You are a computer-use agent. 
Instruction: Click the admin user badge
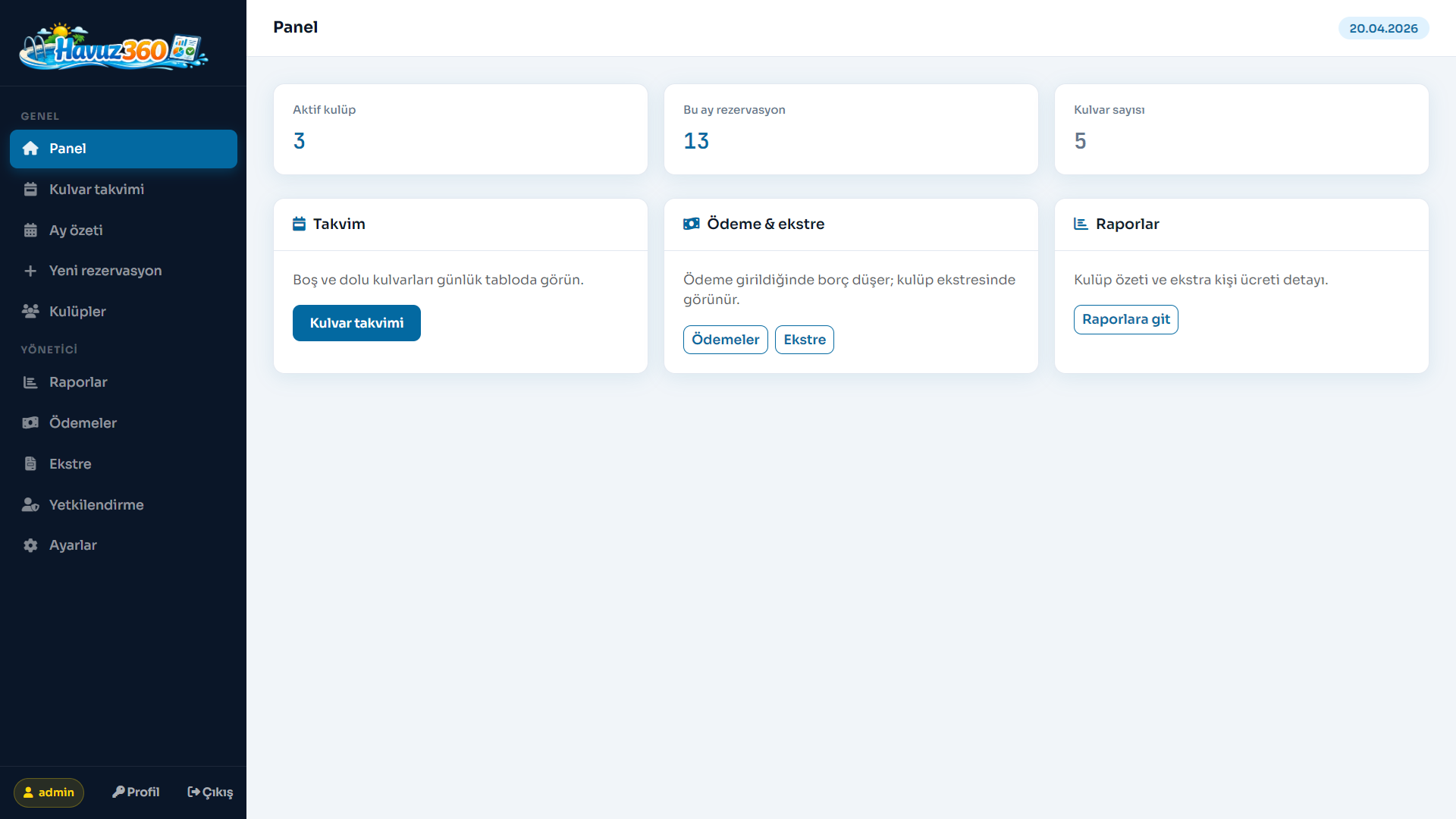pos(49,792)
